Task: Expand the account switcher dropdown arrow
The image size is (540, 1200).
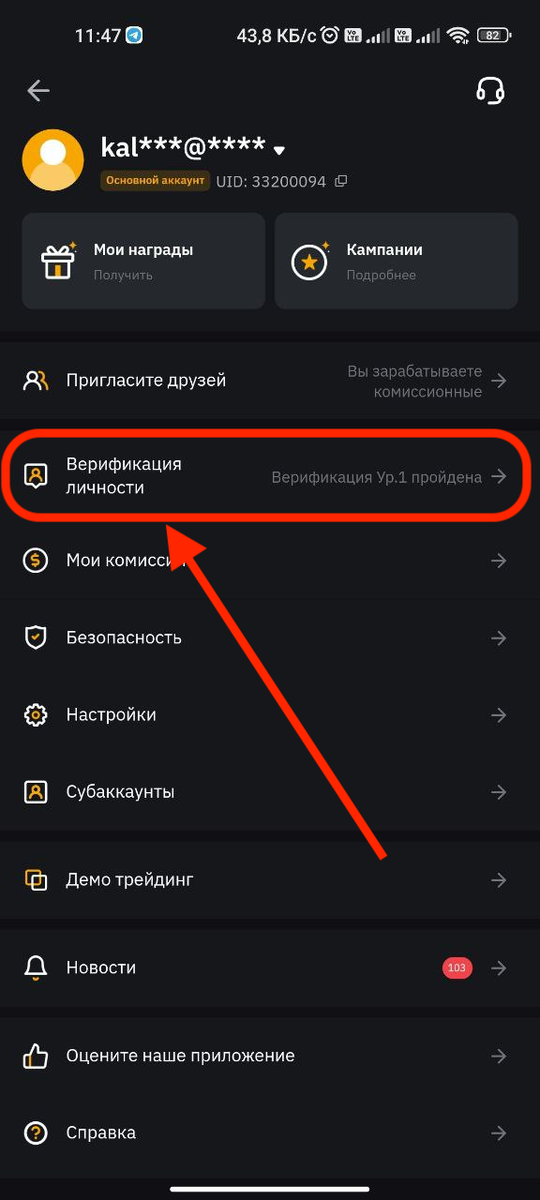Action: click(x=280, y=150)
